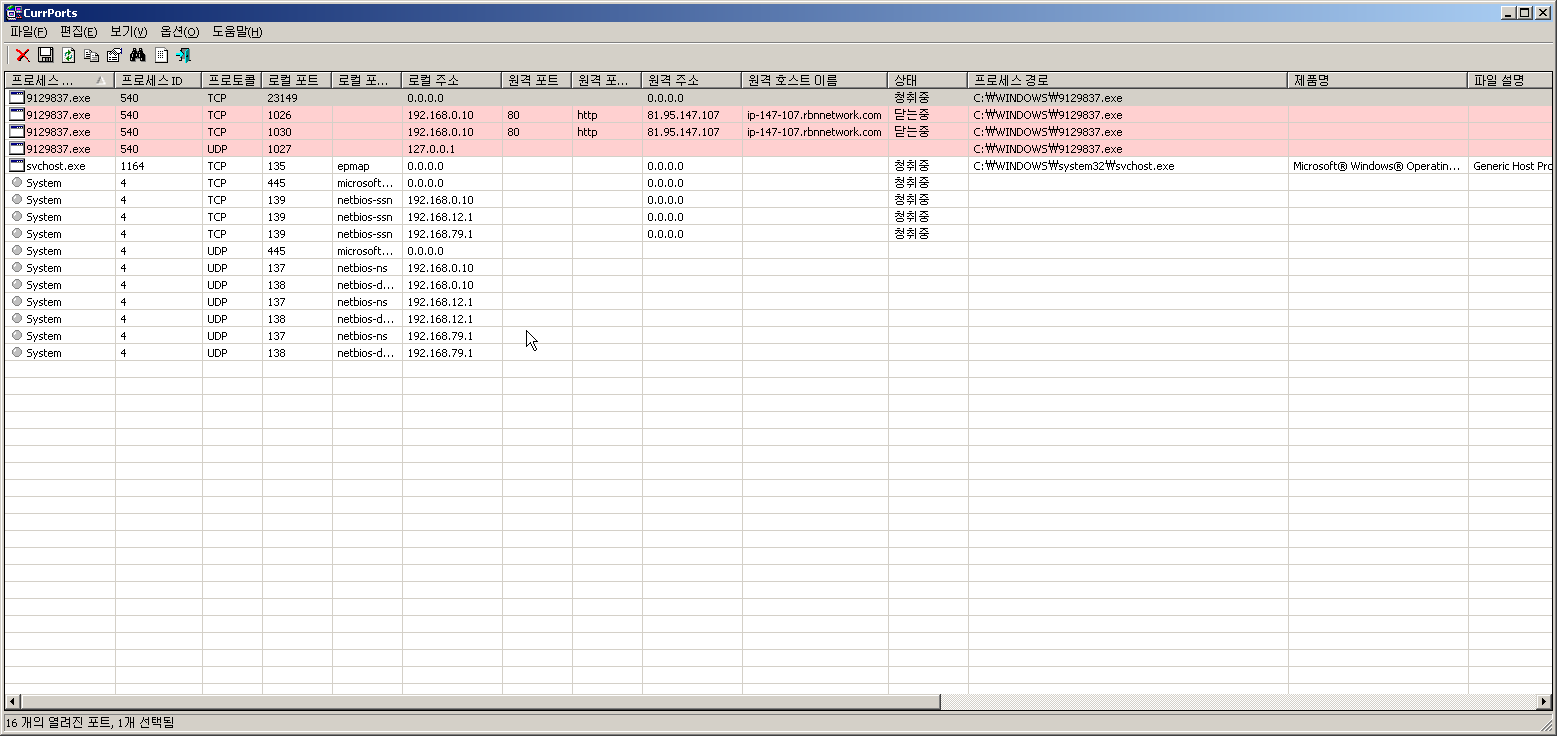1557x736 pixels.
Task: Click ip-147-107.rbnnetwork.com in port 1026 row
Action: click(814, 115)
